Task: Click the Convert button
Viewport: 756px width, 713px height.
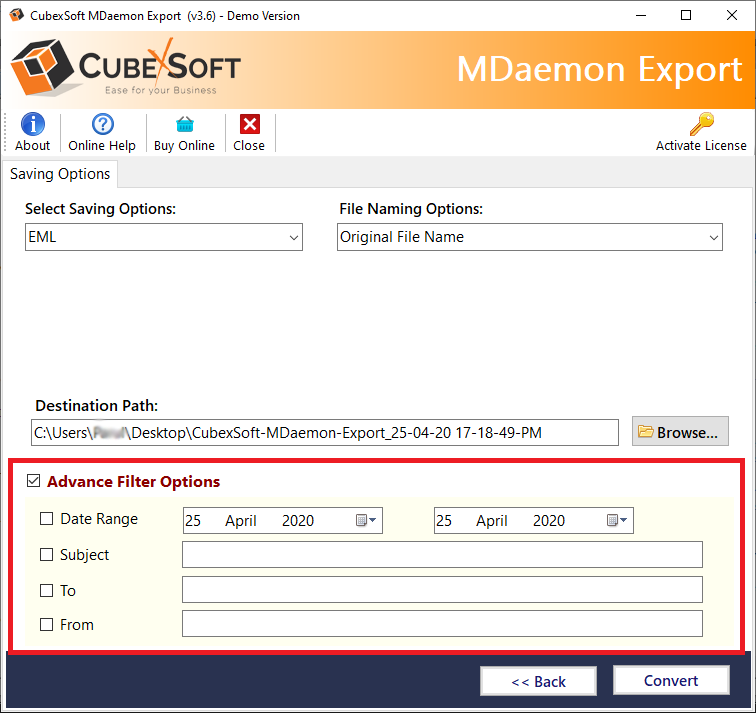Action: [670, 681]
